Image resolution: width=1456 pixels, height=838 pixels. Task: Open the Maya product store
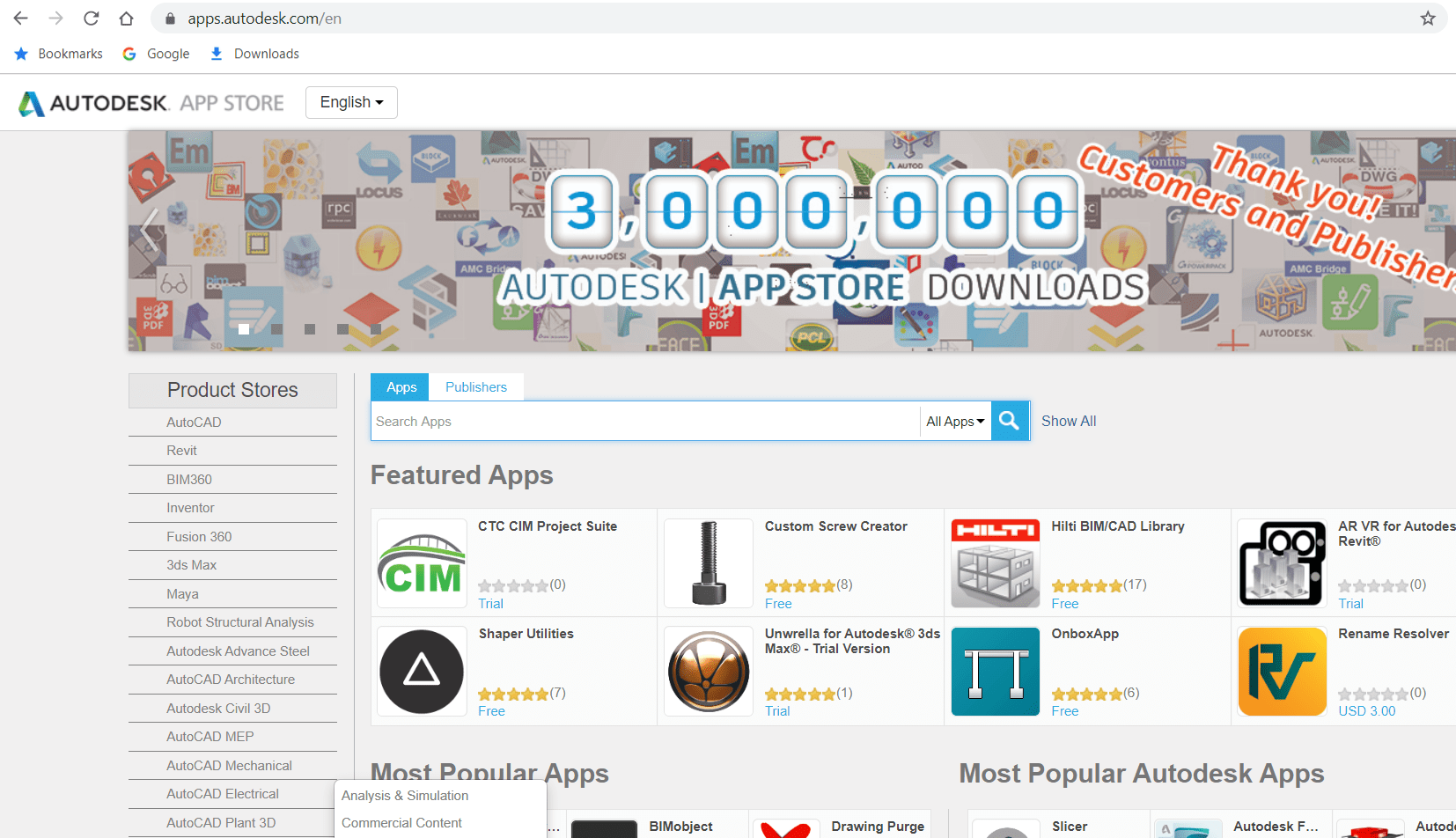[x=232, y=594]
